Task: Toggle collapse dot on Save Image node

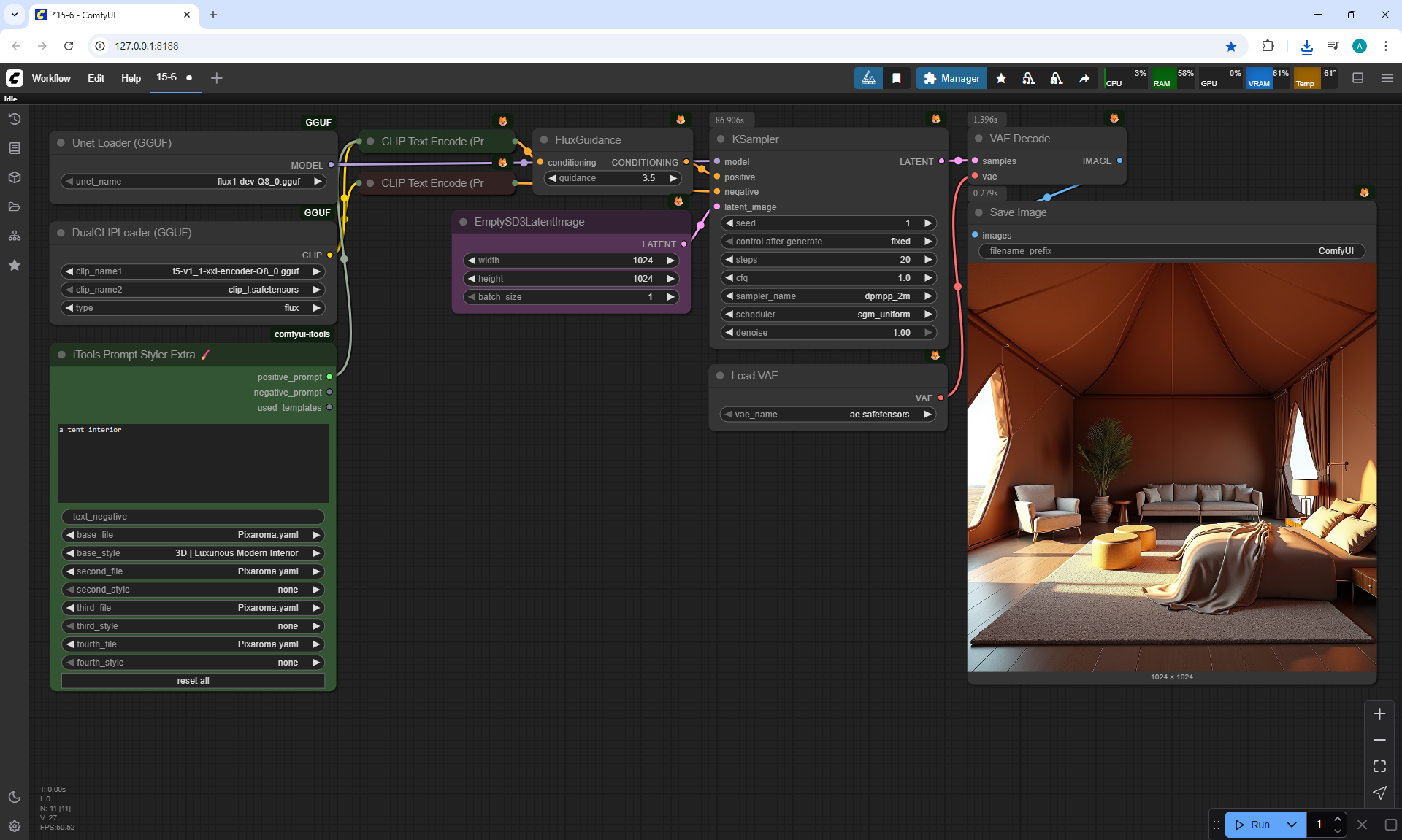Action: click(x=978, y=212)
